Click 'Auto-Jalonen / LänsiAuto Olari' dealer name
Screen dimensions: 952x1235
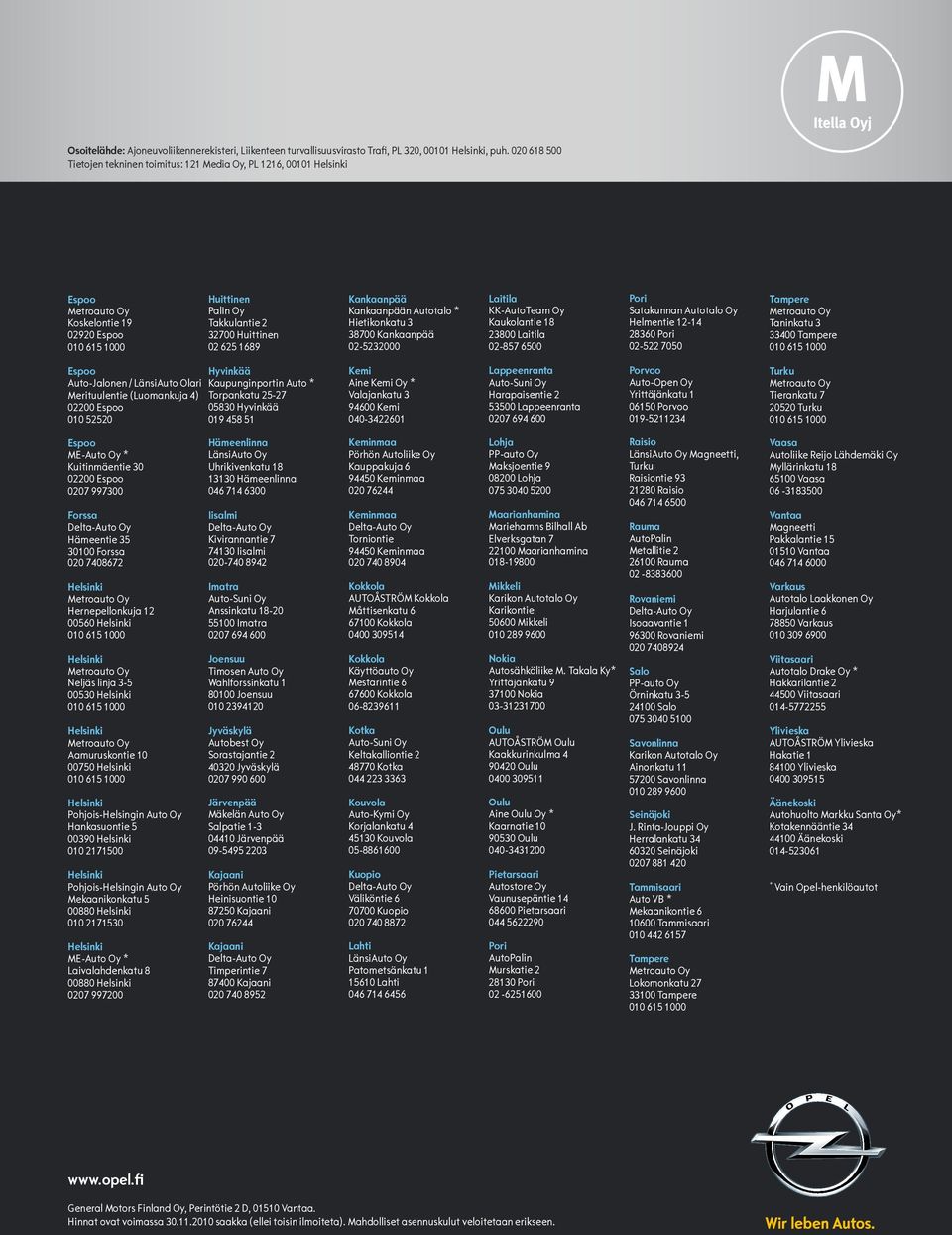[135, 383]
